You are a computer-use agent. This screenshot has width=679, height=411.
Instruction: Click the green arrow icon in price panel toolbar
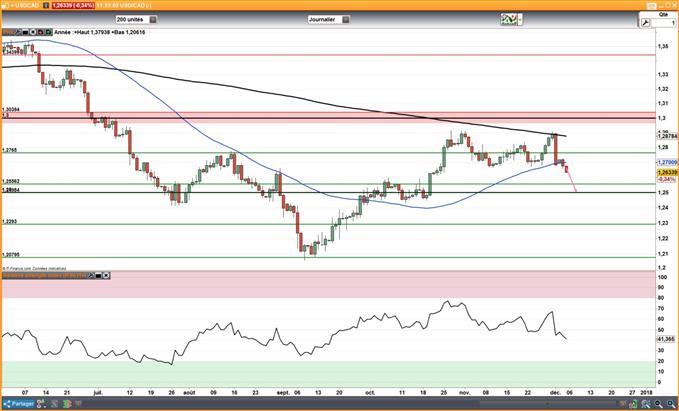[48, 32]
